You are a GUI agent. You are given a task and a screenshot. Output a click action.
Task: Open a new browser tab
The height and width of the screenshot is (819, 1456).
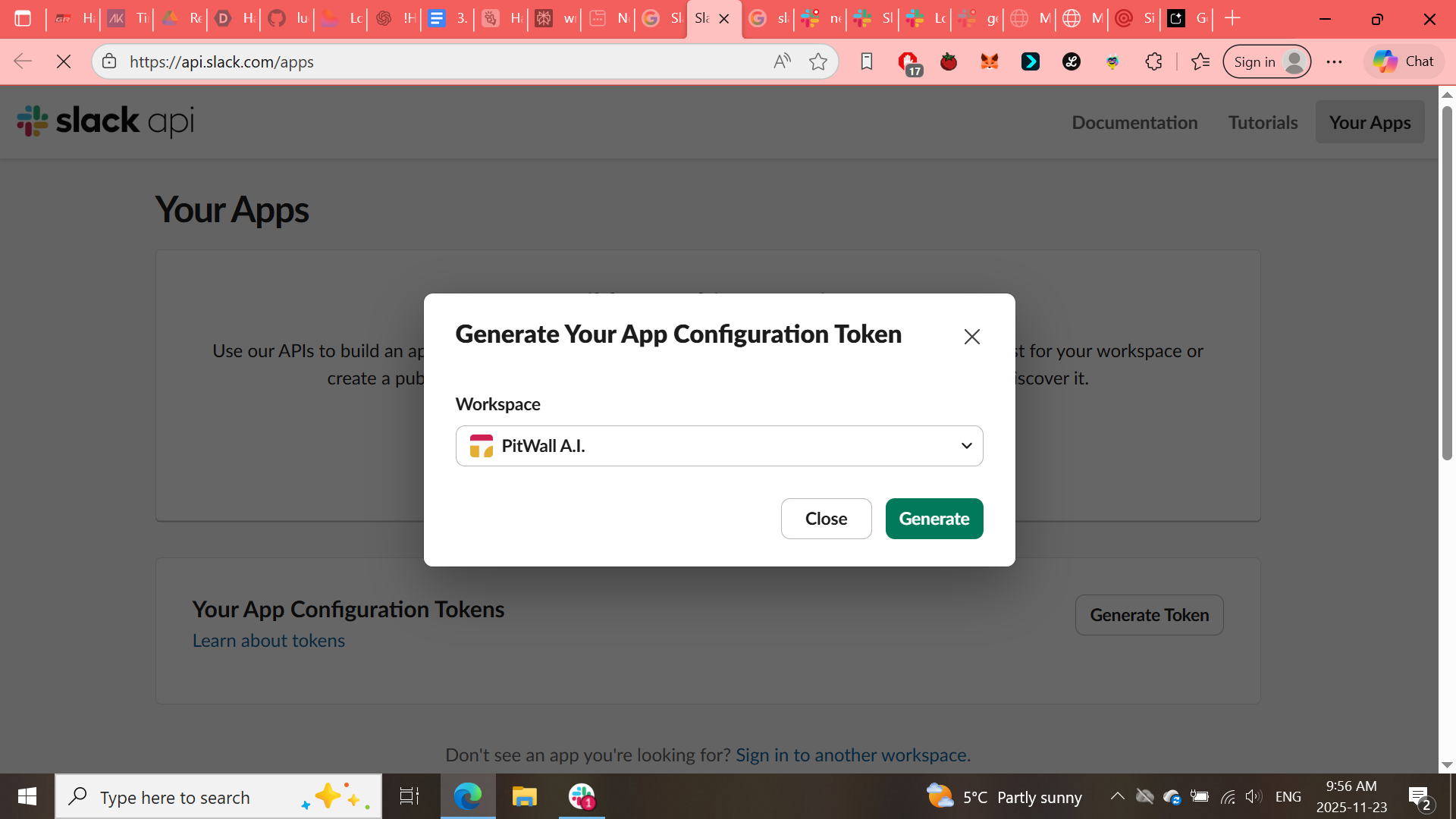tap(1232, 18)
